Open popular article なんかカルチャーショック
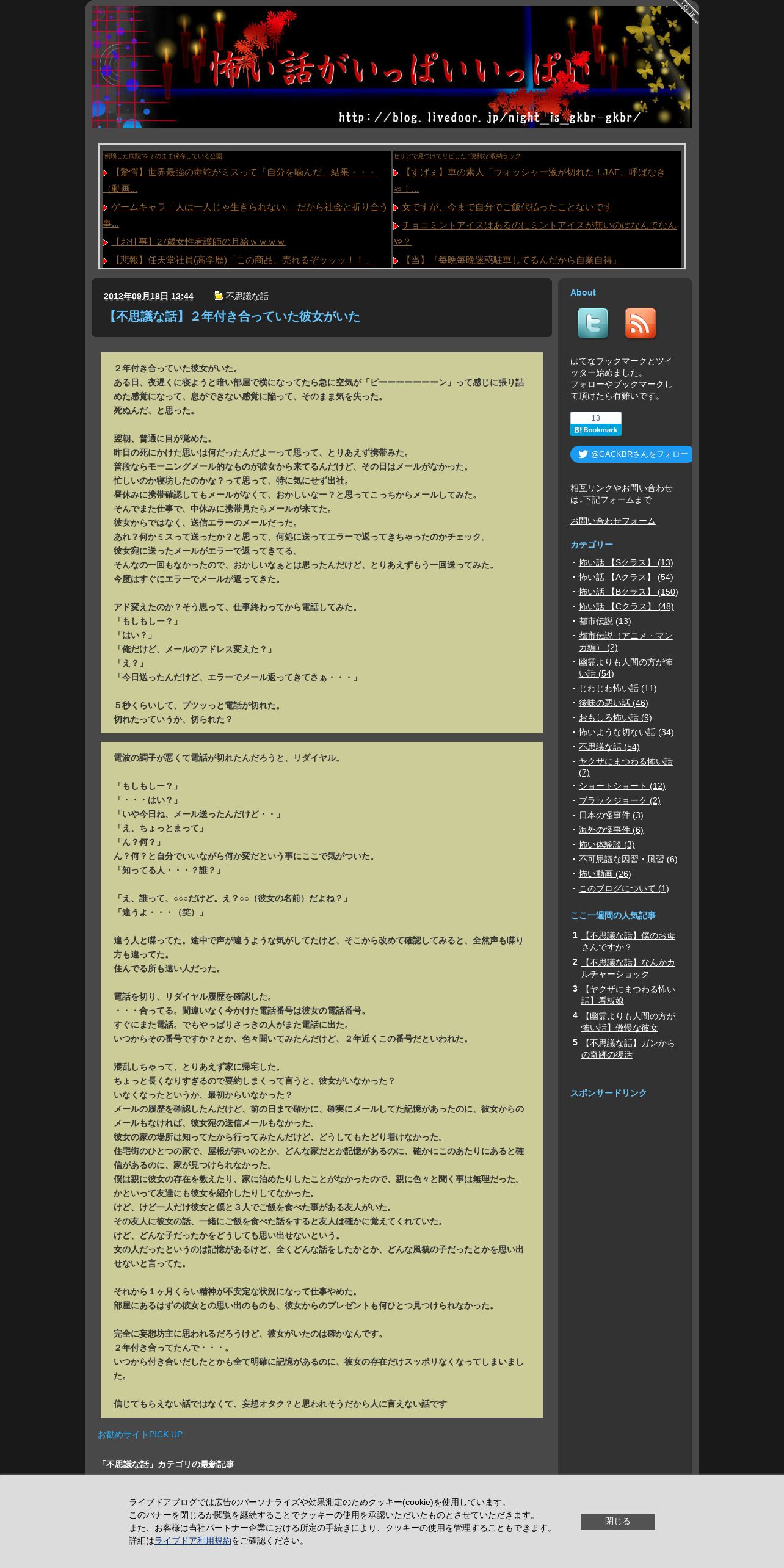The height and width of the screenshot is (1568, 784). 628,968
